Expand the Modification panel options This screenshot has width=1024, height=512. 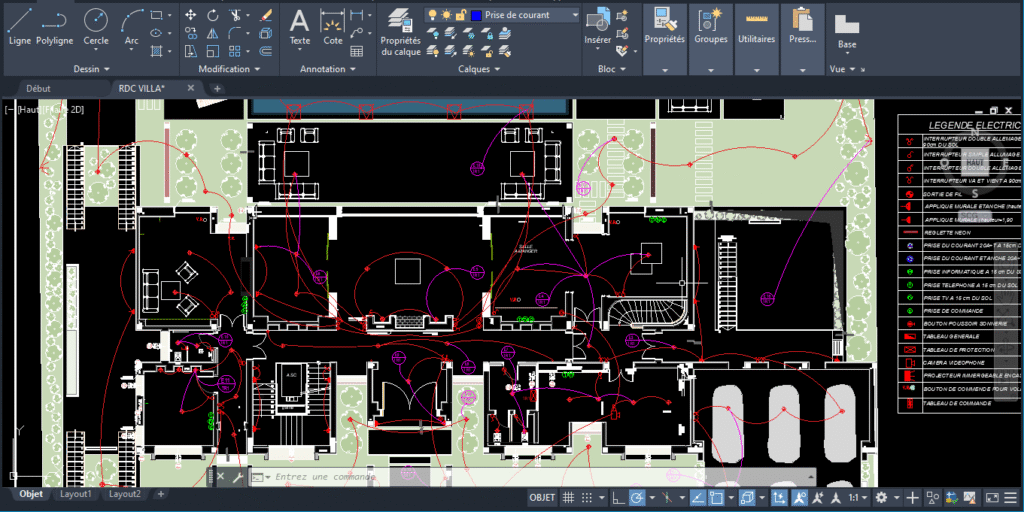229,69
